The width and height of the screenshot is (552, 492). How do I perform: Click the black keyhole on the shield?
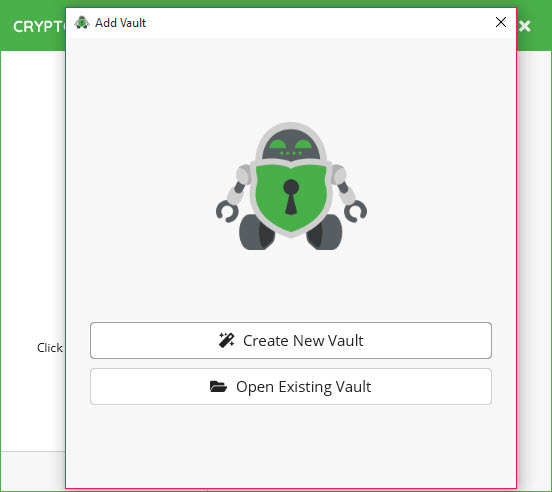pos(291,196)
